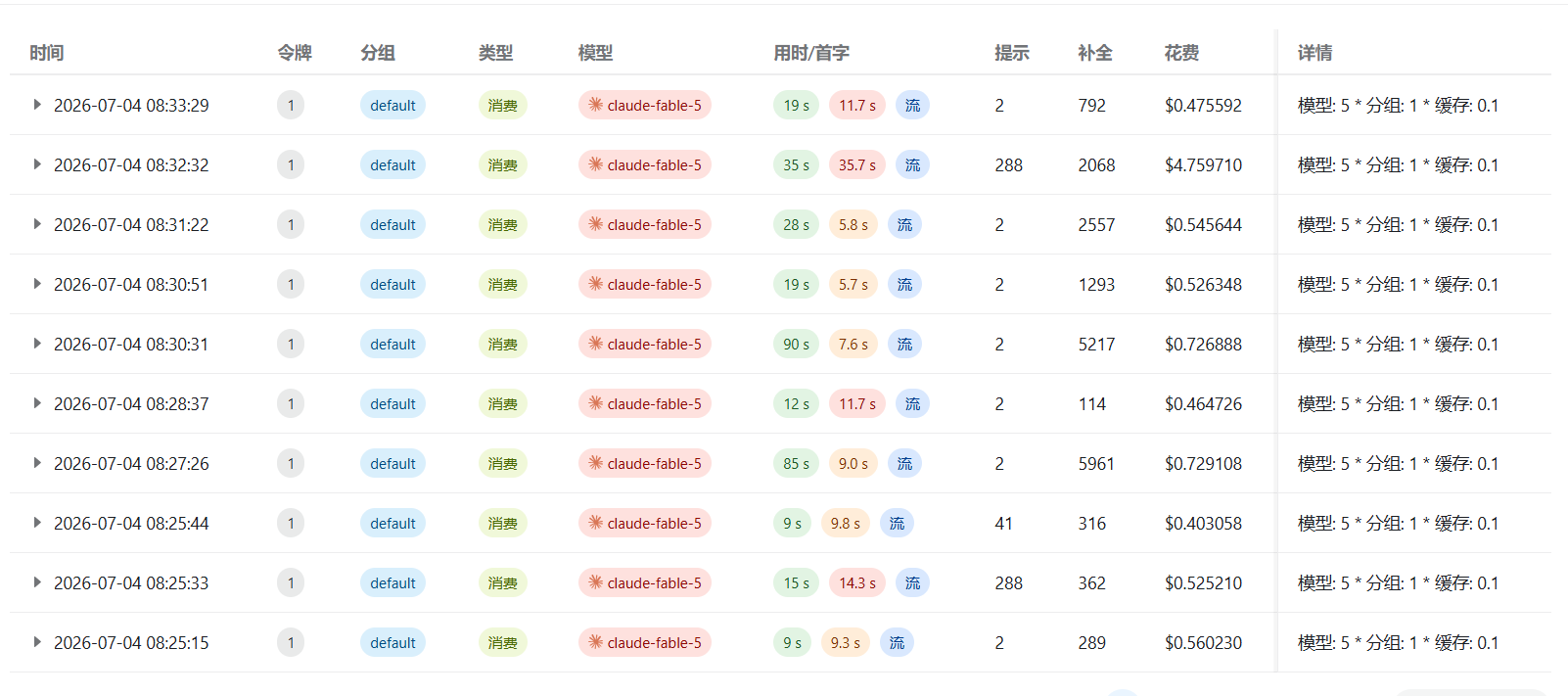Viewport: 1568px width, 696px height.
Task: Click the timestamp 2026-07-04 08:27:26
Action: [131, 463]
